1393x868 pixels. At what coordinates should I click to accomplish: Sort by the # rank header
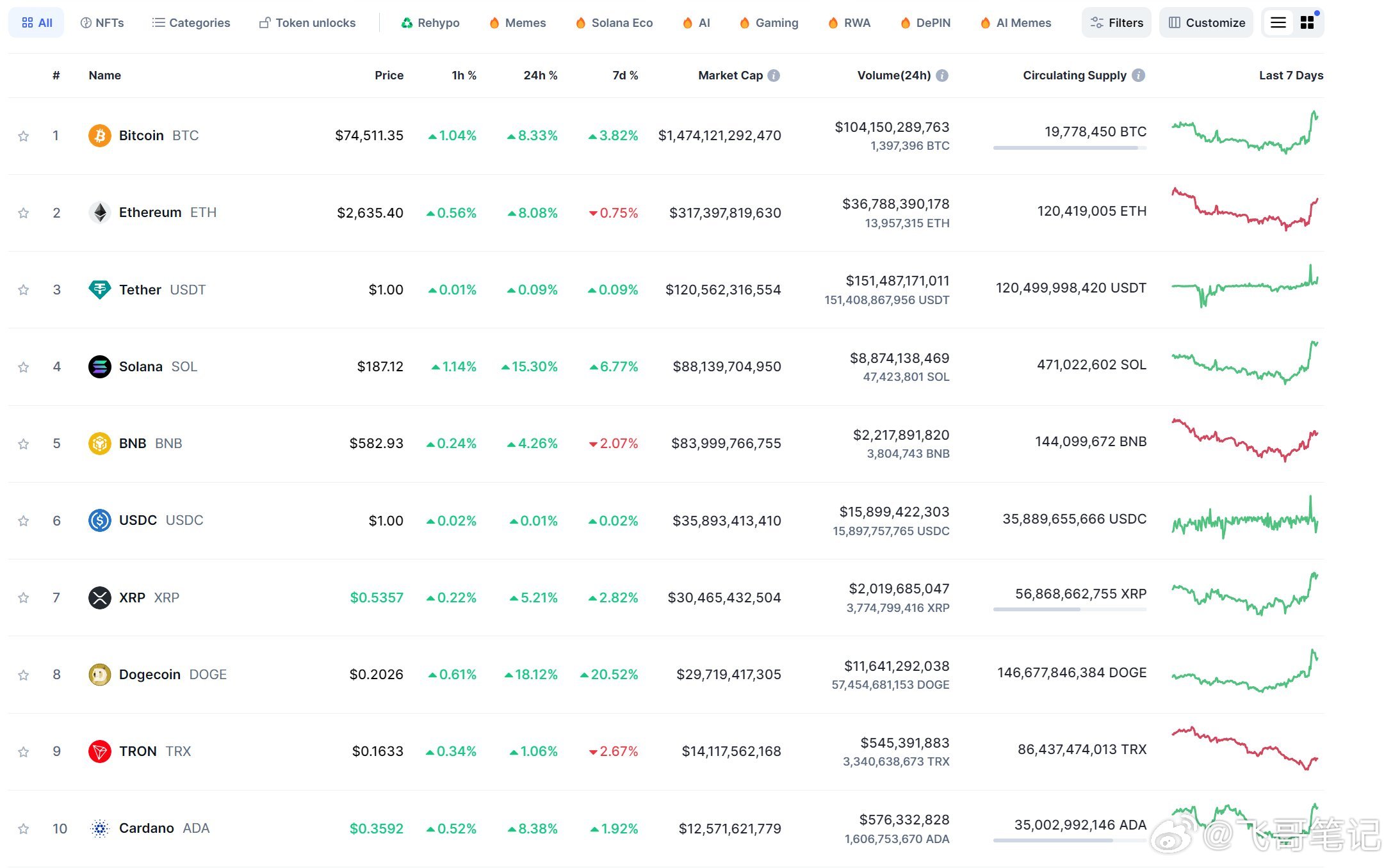(x=56, y=76)
